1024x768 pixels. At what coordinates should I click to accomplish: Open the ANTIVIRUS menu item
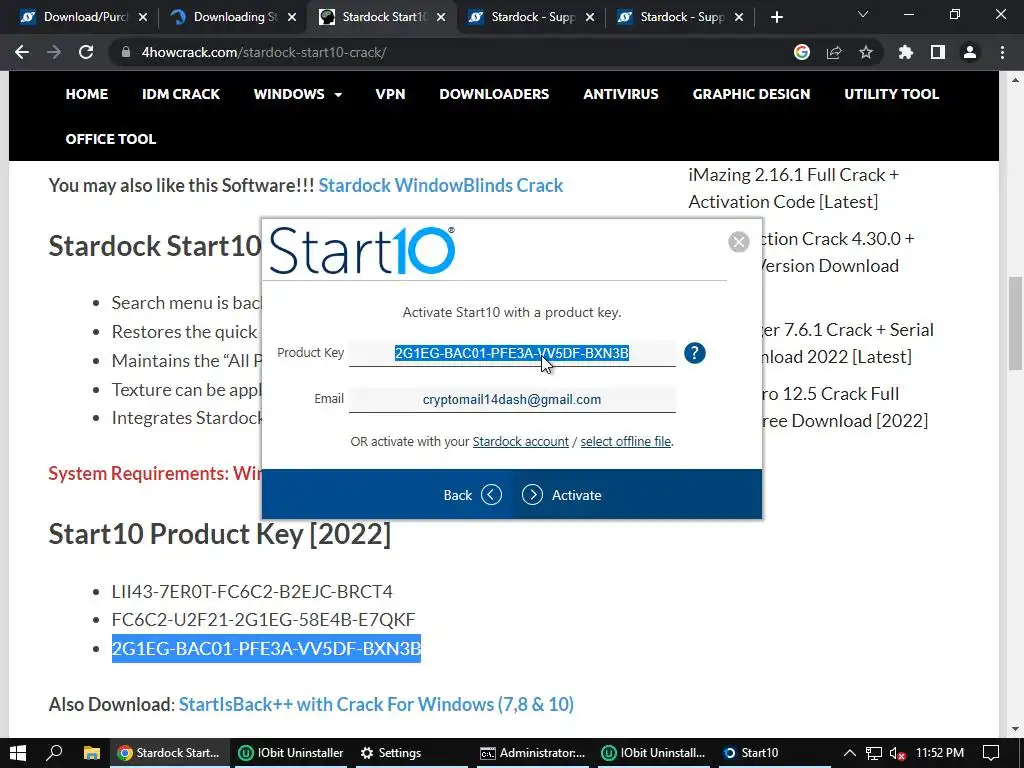[x=621, y=94]
